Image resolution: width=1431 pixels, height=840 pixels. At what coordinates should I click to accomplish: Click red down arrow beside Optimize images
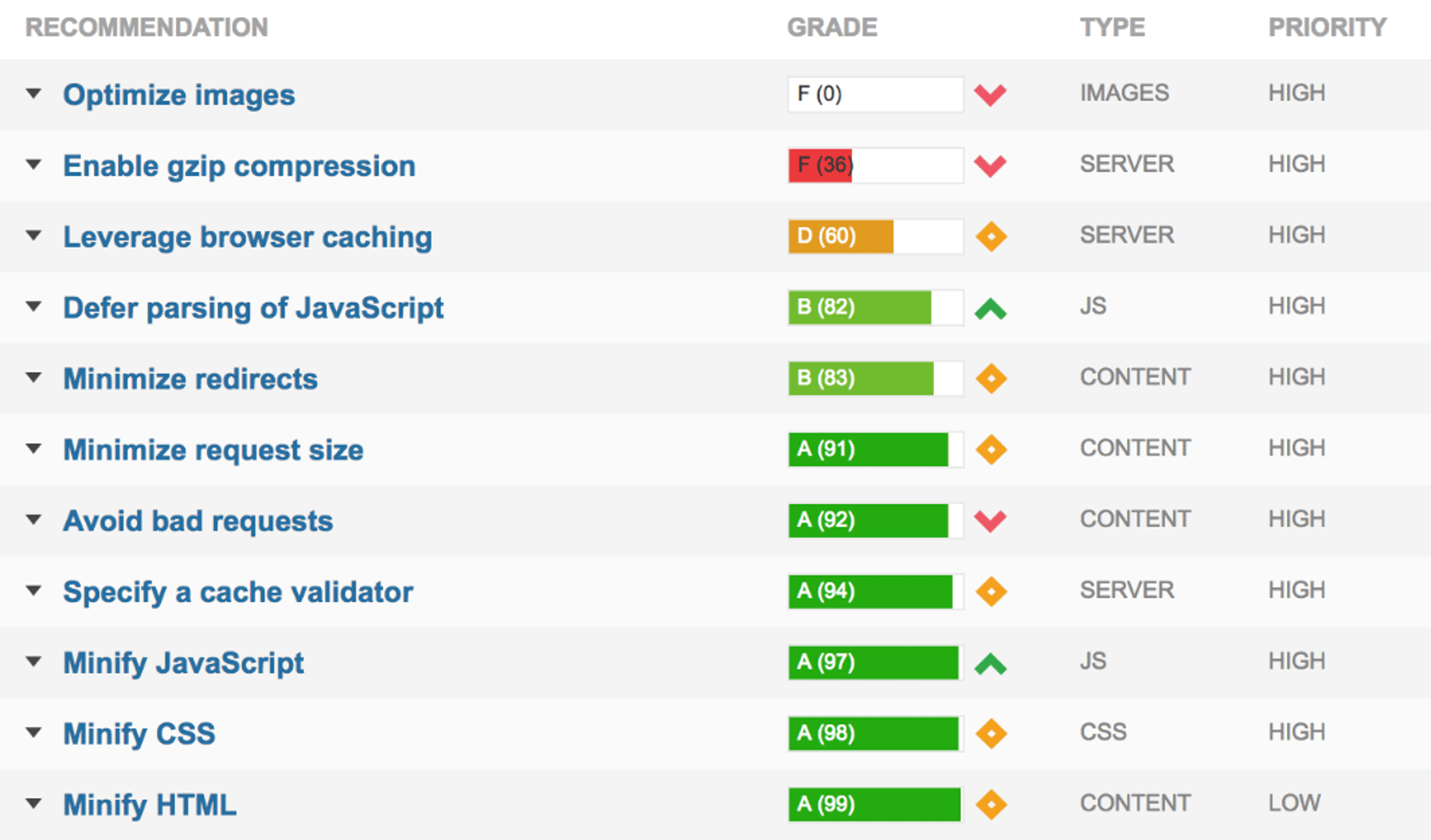pyautogui.click(x=990, y=95)
